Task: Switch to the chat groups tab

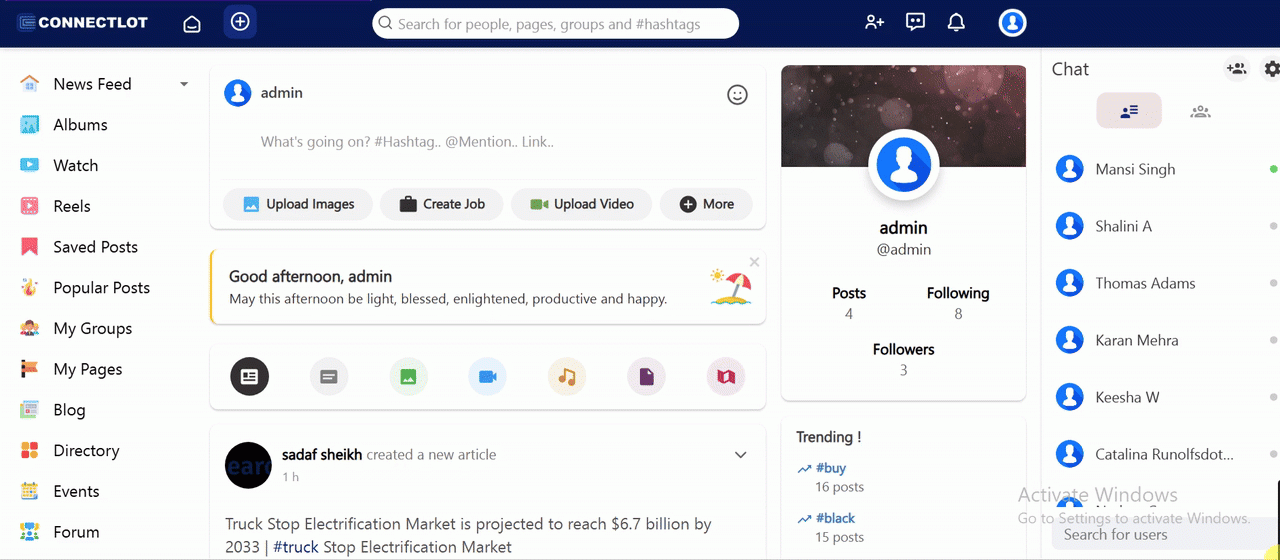Action: coord(1201,111)
